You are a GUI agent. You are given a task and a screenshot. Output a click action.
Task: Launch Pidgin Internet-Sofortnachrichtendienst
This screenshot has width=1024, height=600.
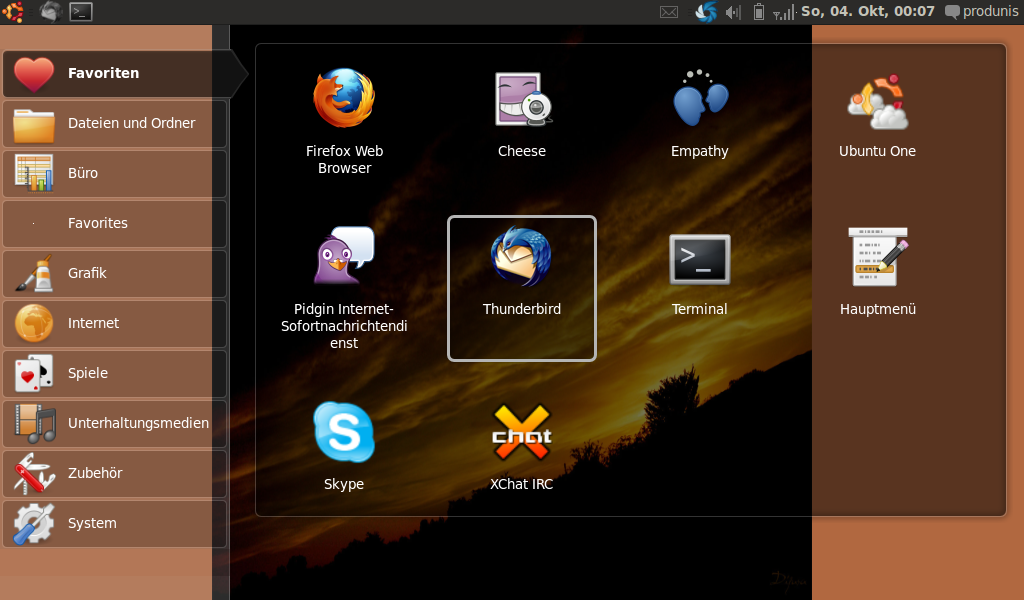pyautogui.click(x=344, y=287)
